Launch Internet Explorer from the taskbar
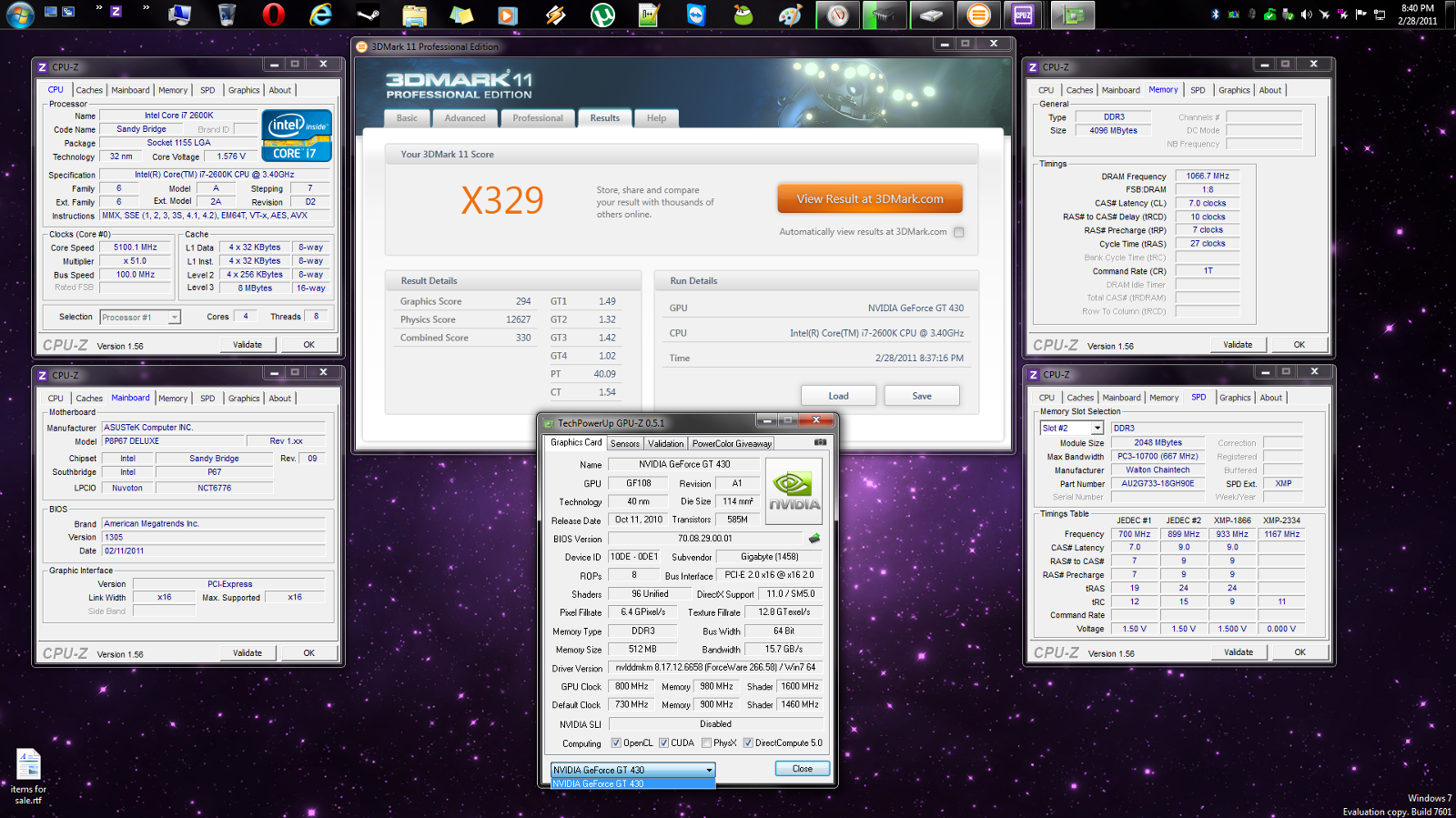 (x=321, y=15)
